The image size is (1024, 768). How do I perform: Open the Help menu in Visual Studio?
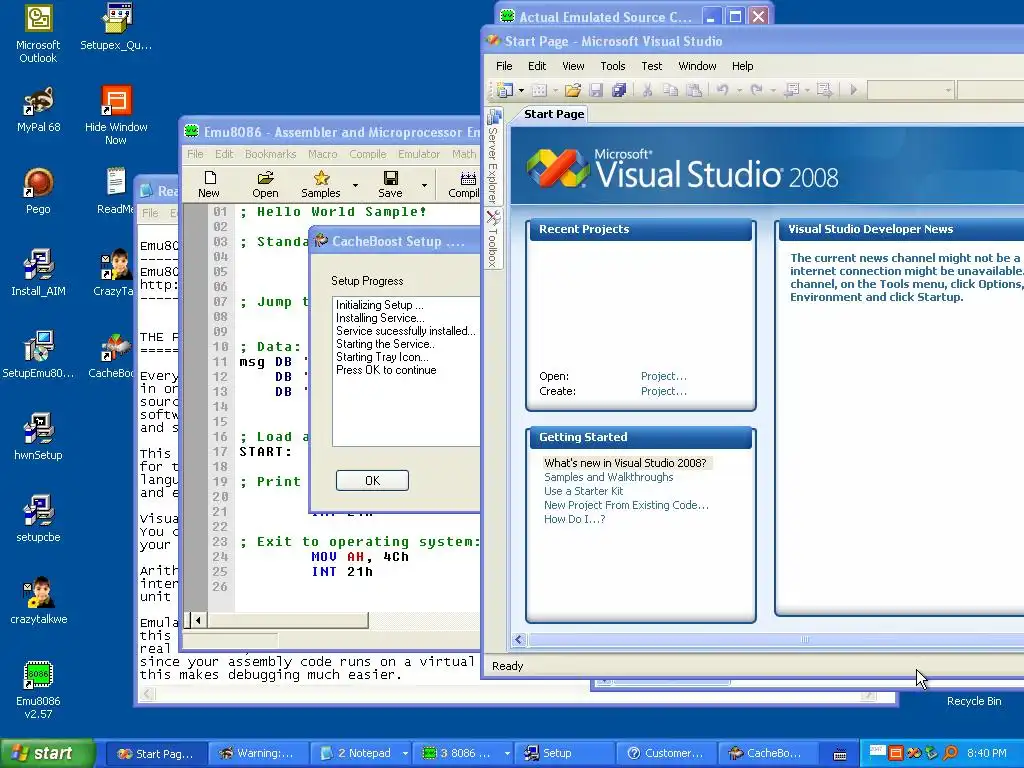pos(742,66)
